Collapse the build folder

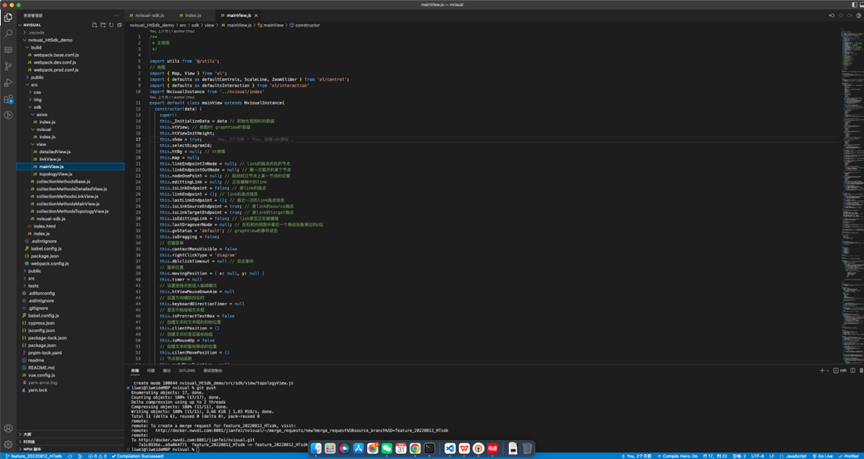coord(36,47)
